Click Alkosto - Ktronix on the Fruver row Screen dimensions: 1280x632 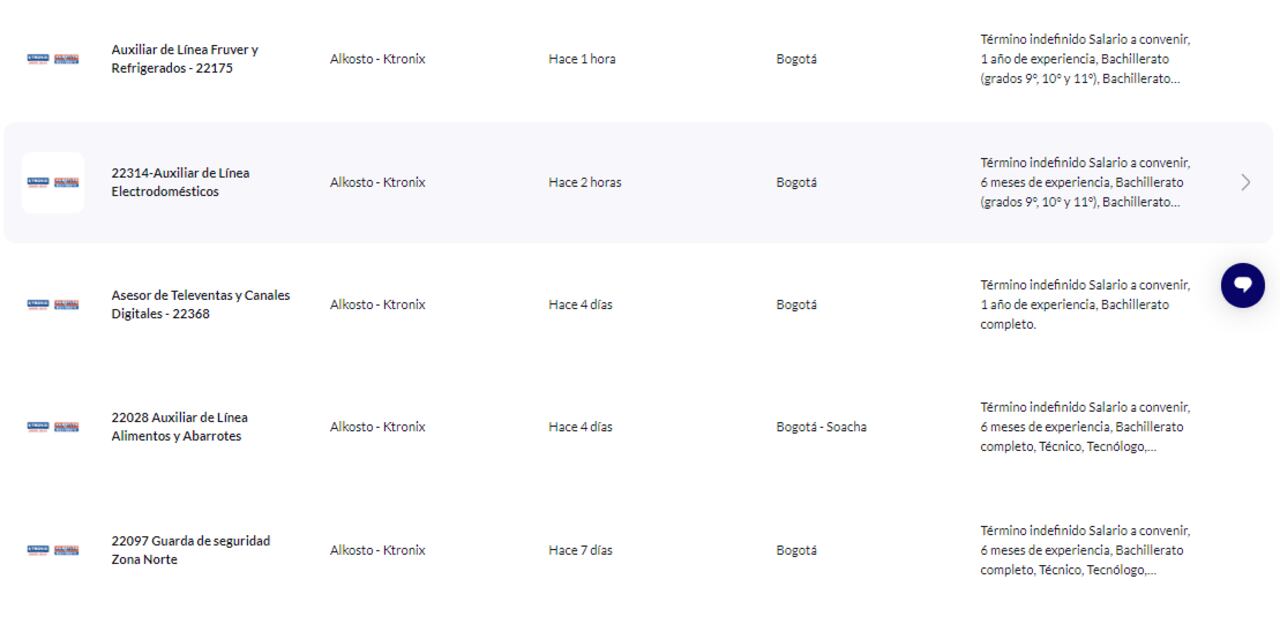pyautogui.click(x=377, y=59)
